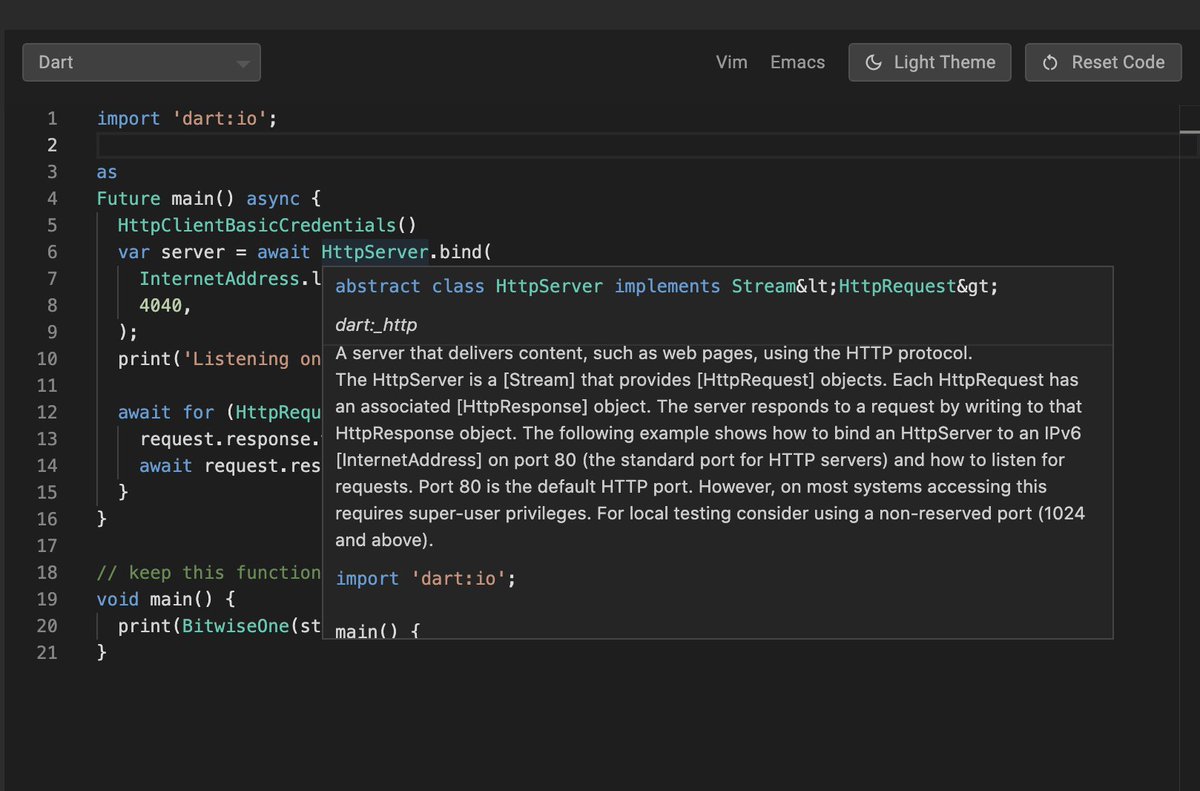Image resolution: width=1200 pixels, height=791 pixels.
Task: Click InternetAddress on line 7
Action: pyautogui.click(x=219, y=279)
